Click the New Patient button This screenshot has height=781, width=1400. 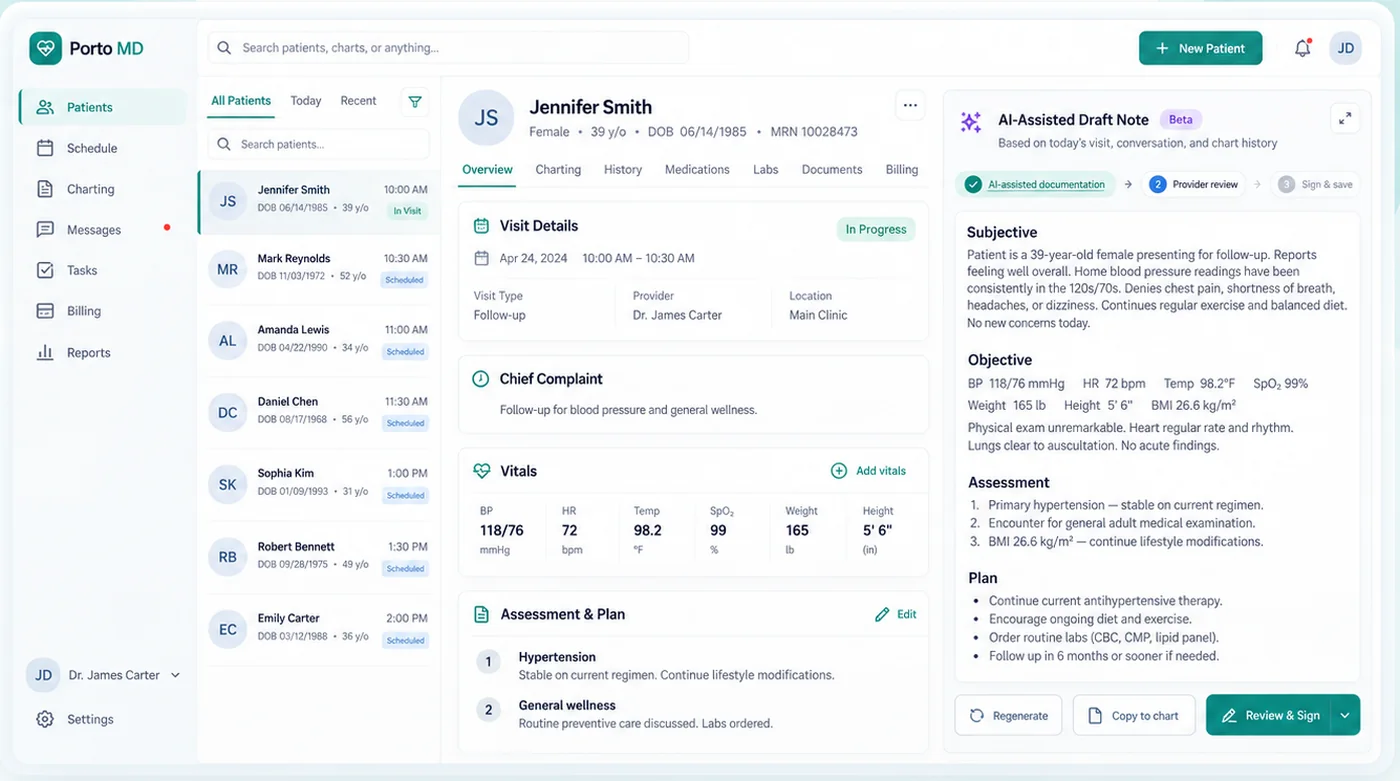tap(1200, 48)
